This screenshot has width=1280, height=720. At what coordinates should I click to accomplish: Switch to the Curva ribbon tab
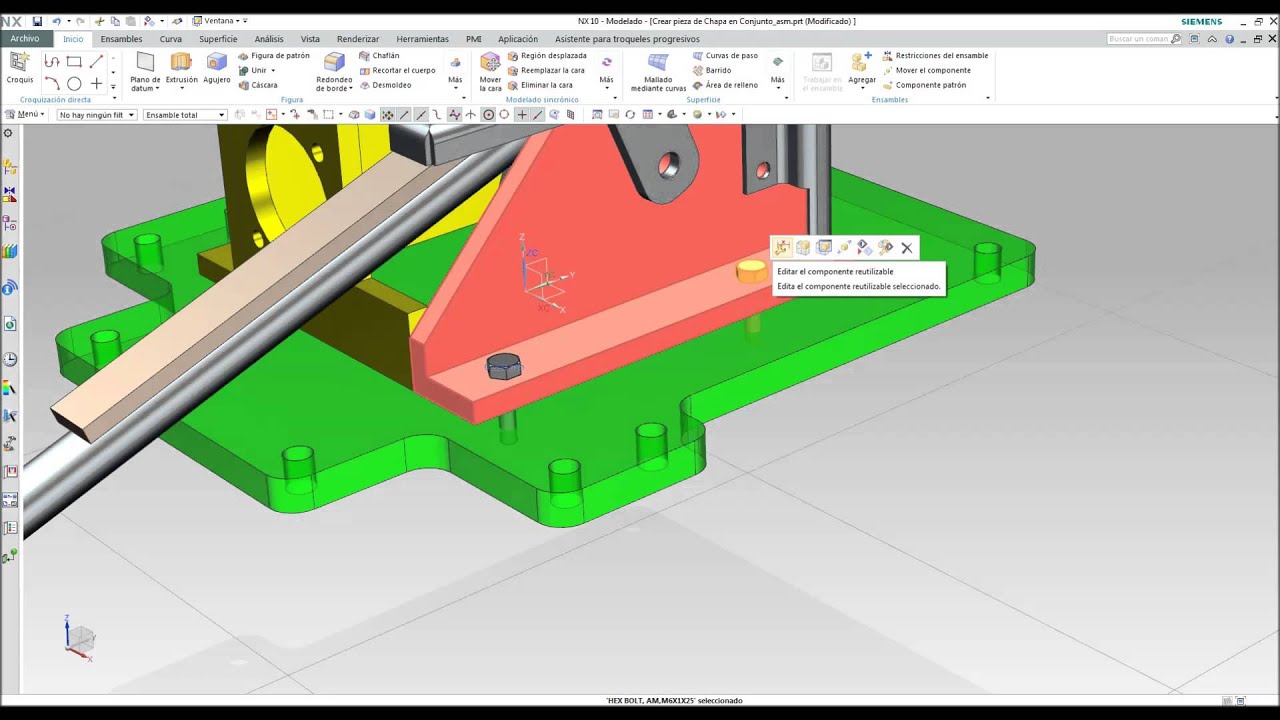pos(171,39)
